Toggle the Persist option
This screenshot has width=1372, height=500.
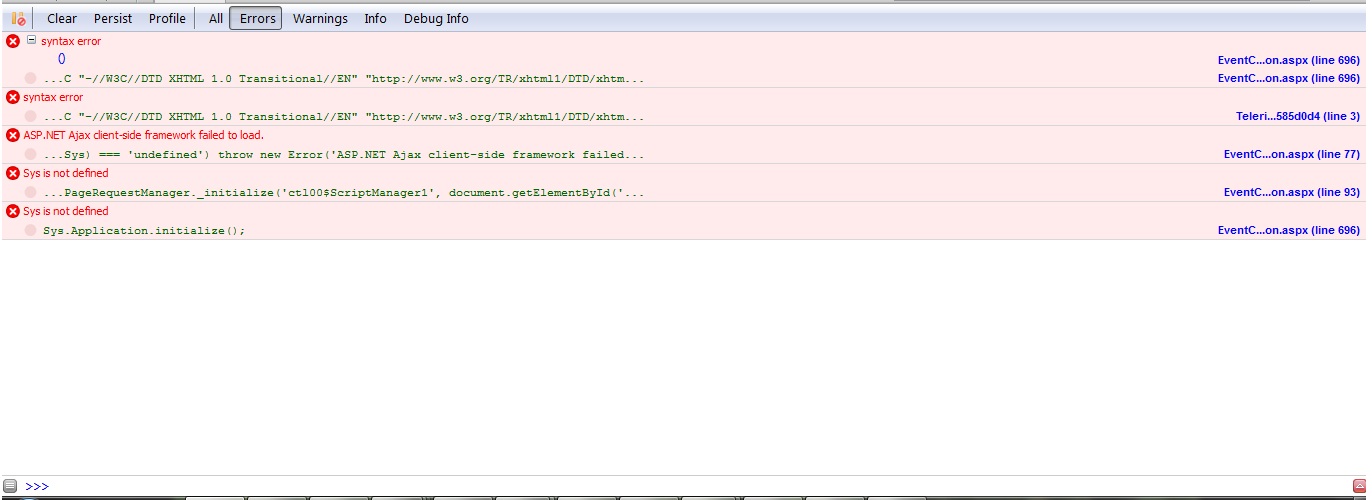coord(113,18)
